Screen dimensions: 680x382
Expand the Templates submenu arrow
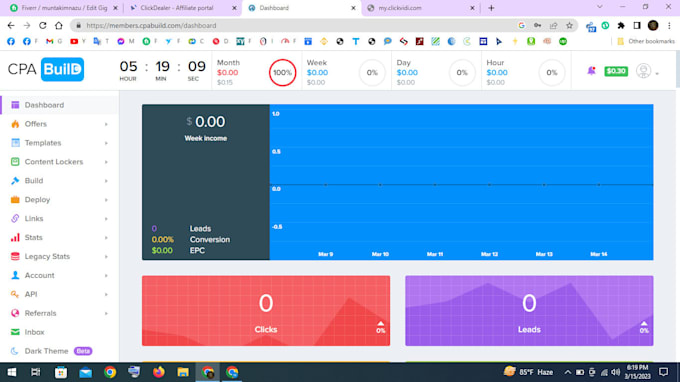point(106,143)
